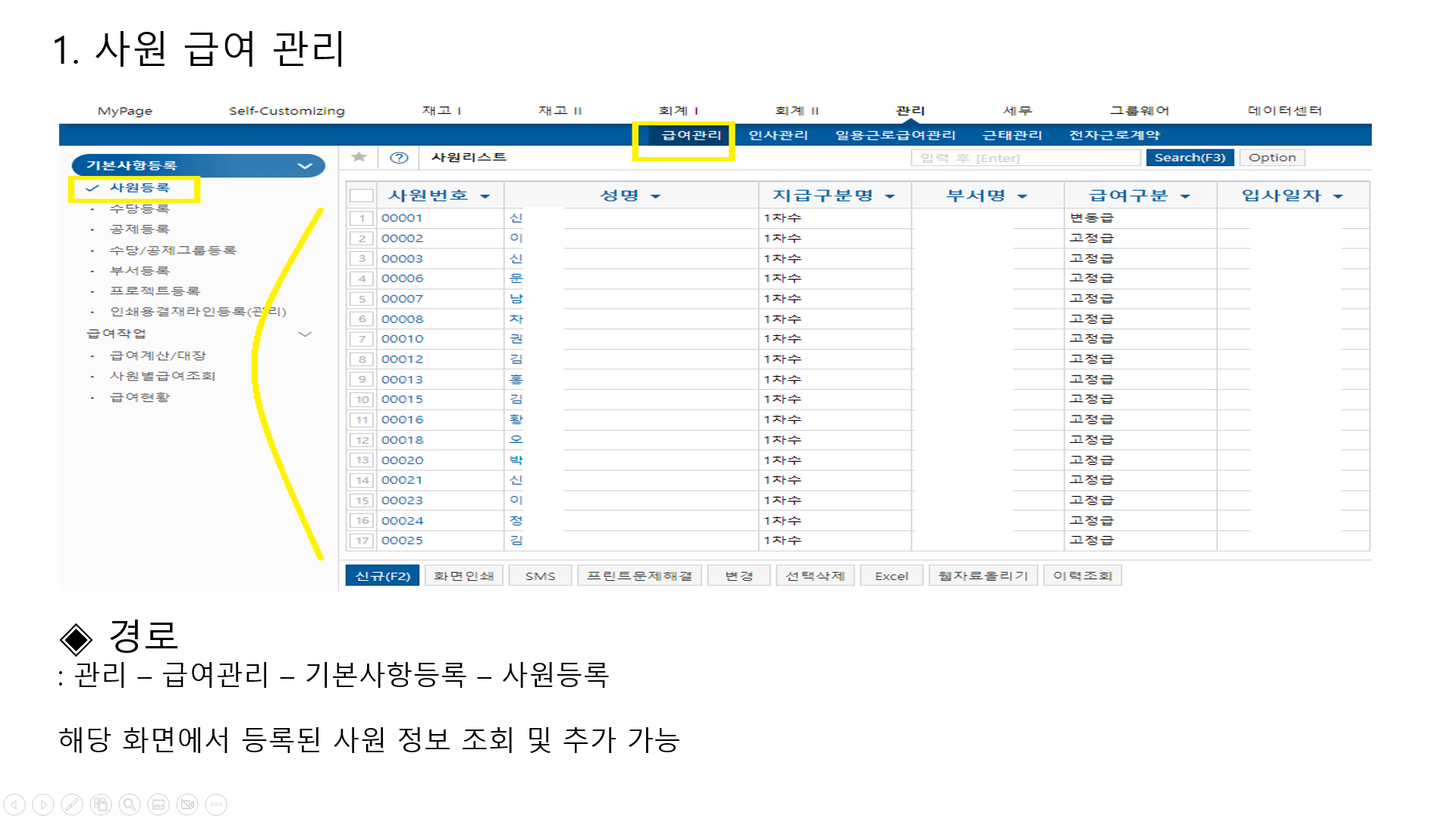Select row 5 checkbox for 00007
This screenshot has width=1456, height=819.
362,299
